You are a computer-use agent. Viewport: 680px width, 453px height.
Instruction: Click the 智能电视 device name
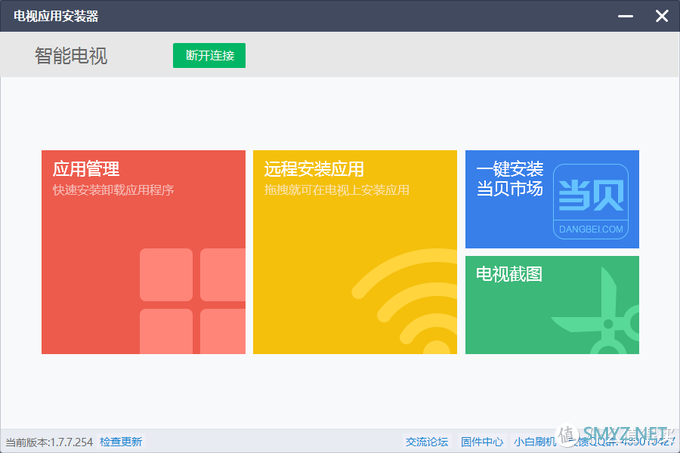pyautogui.click(x=71, y=56)
